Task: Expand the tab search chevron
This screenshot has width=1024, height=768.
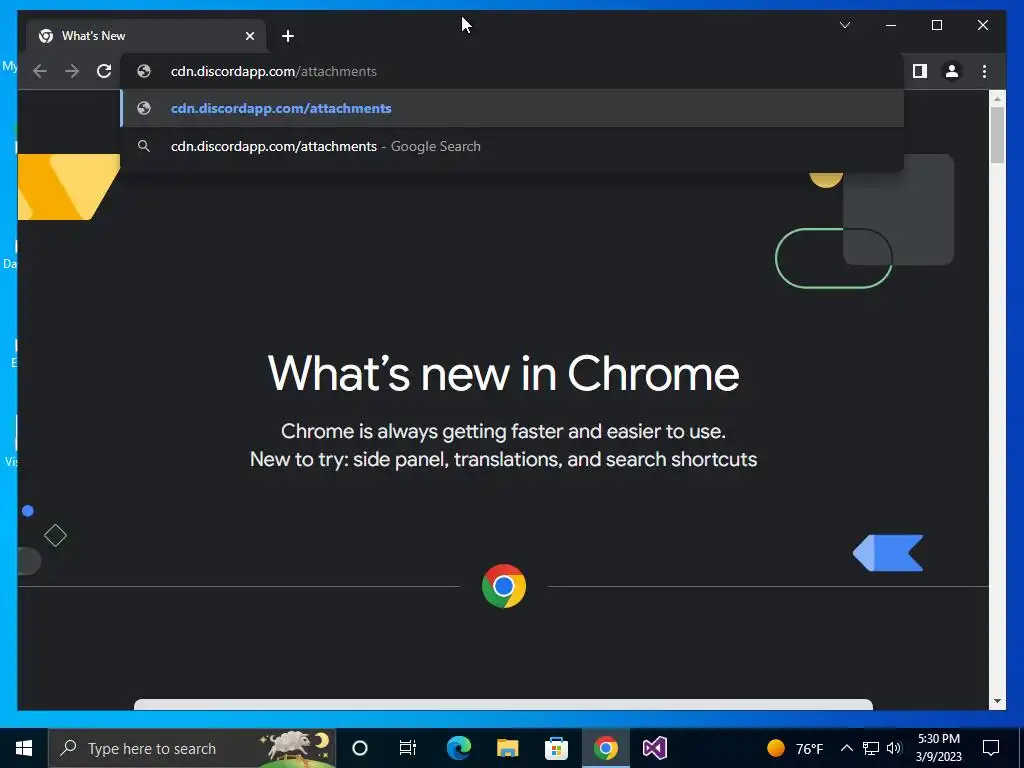Action: 844,25
